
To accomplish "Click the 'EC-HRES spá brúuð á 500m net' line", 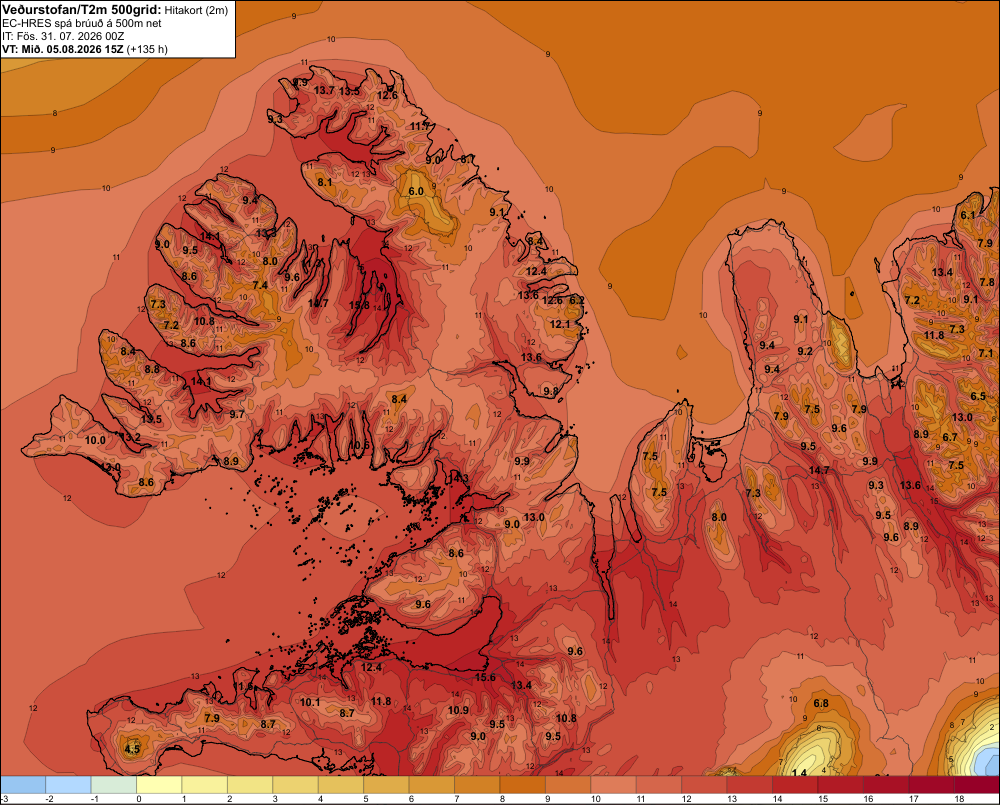I will click(x=82, y=23).
